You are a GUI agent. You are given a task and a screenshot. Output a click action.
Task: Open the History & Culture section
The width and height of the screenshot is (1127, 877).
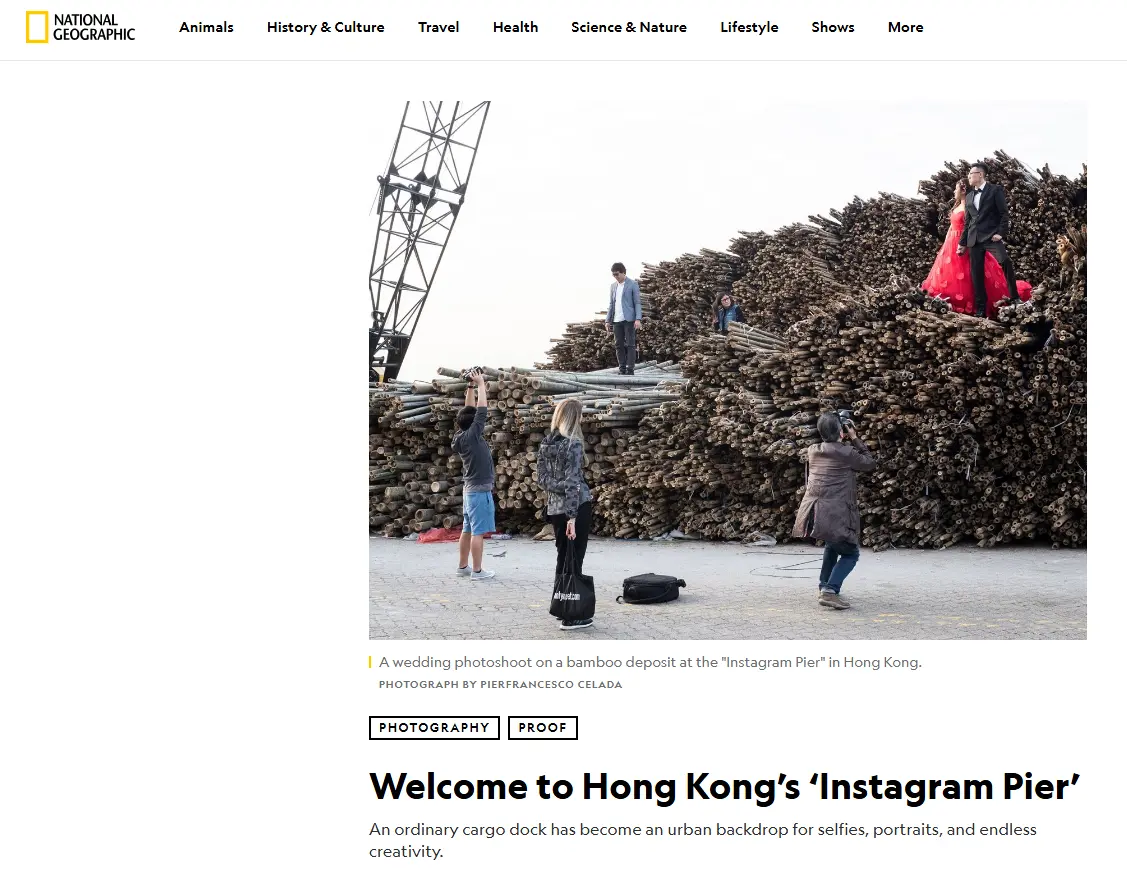tap(326, 27)
